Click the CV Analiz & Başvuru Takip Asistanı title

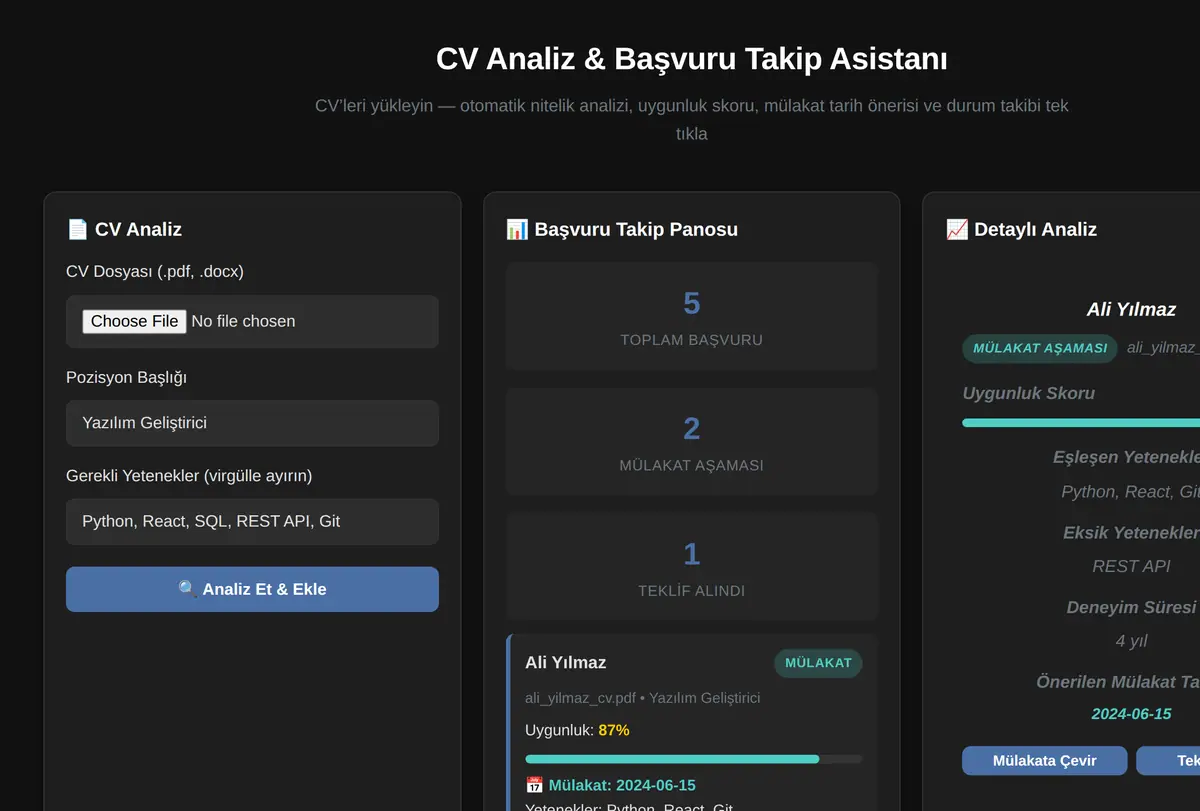pos(692,59)
